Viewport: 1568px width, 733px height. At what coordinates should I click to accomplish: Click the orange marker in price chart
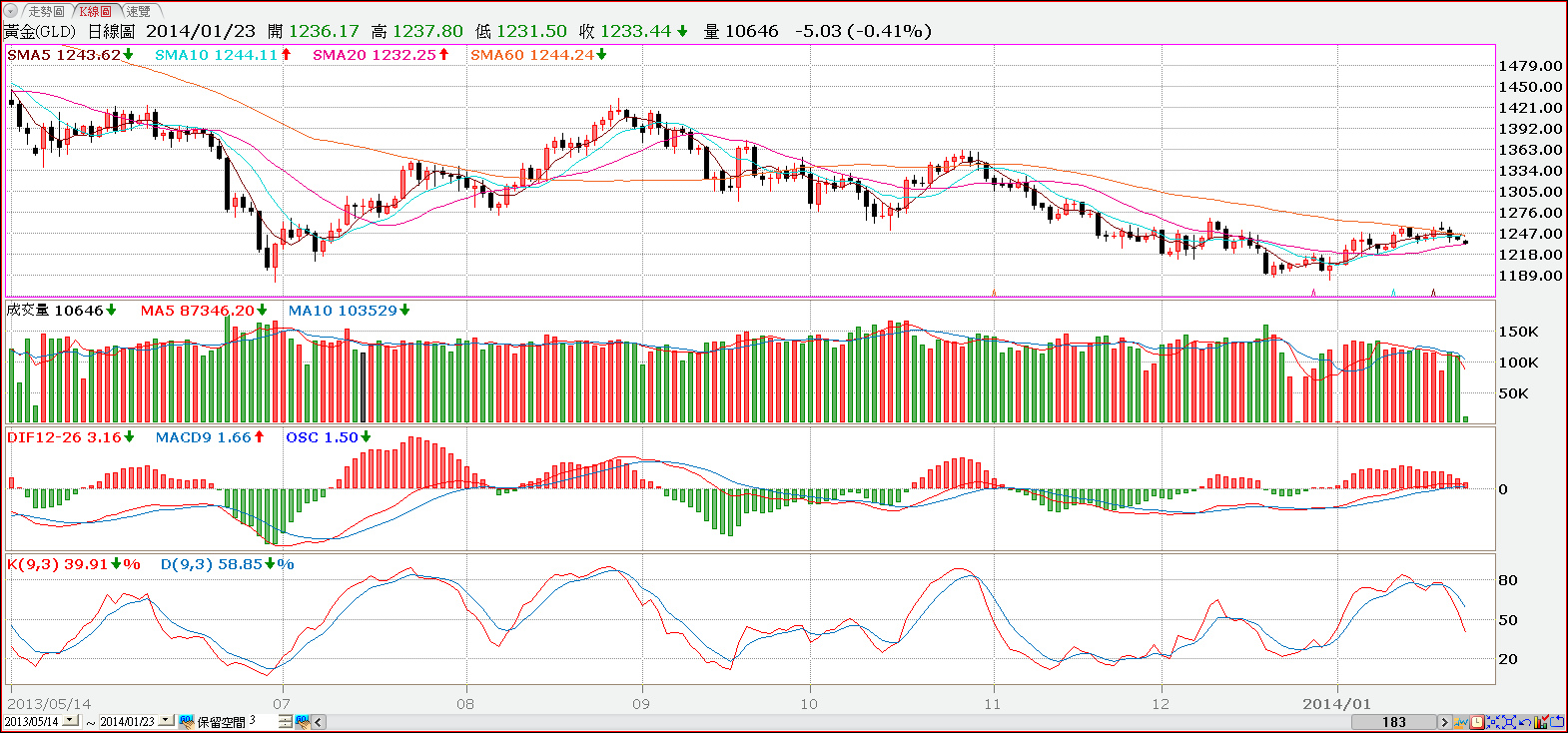[x=994, y=293]
